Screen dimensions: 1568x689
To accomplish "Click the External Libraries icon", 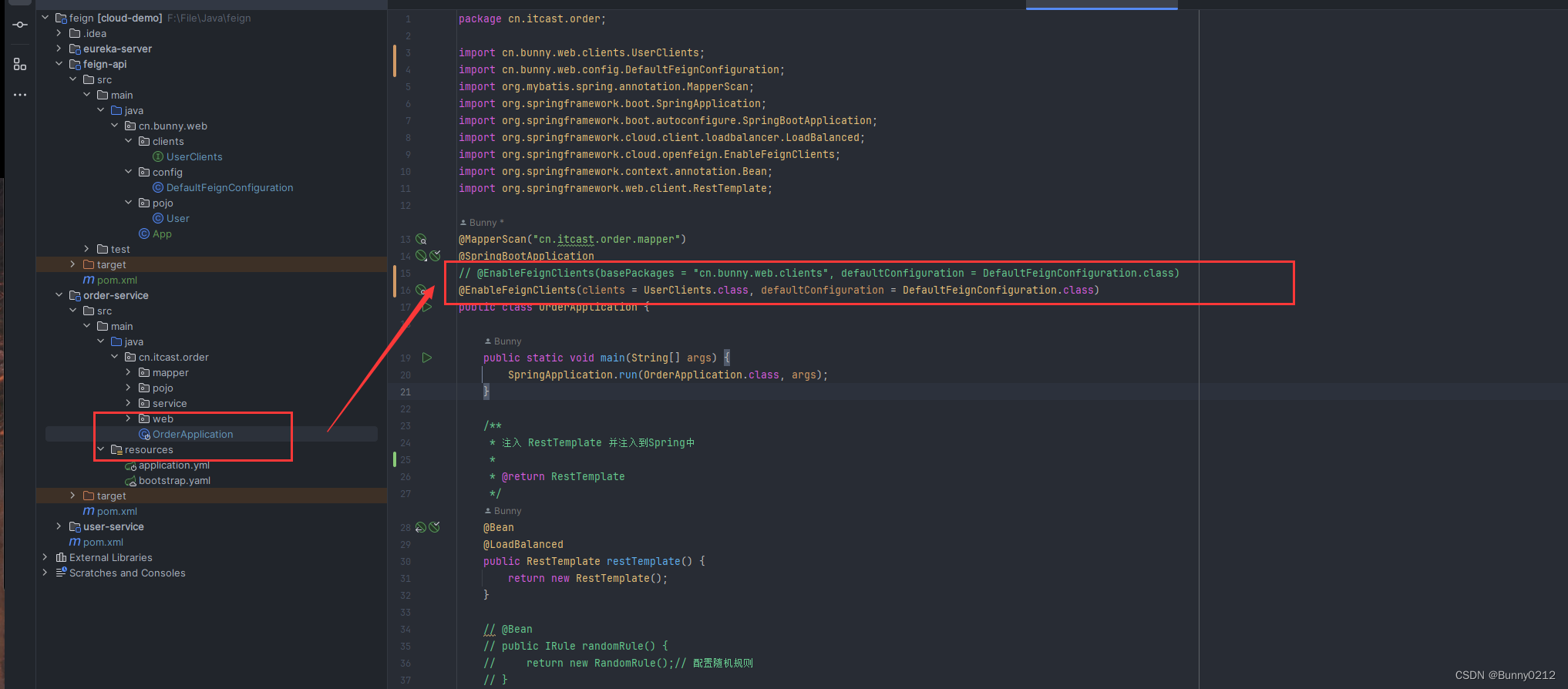I will click(x=61, y=557).
